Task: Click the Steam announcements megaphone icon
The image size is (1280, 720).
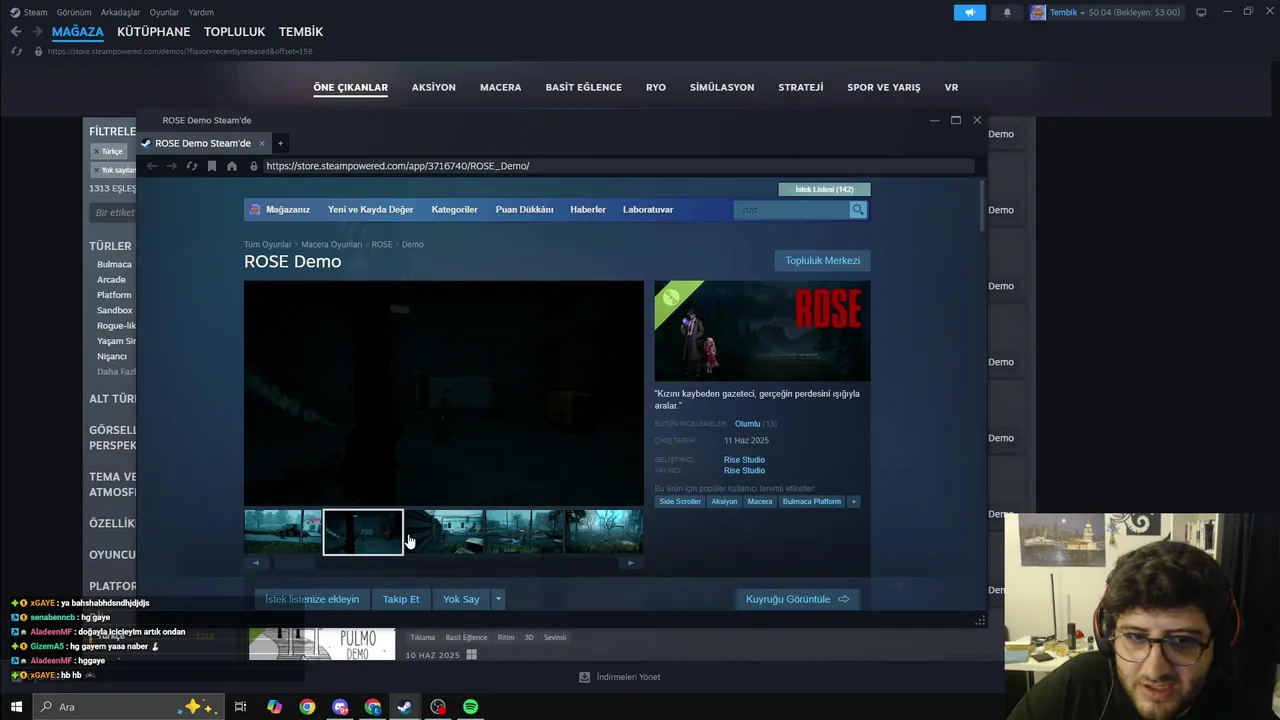Action: 969,12
